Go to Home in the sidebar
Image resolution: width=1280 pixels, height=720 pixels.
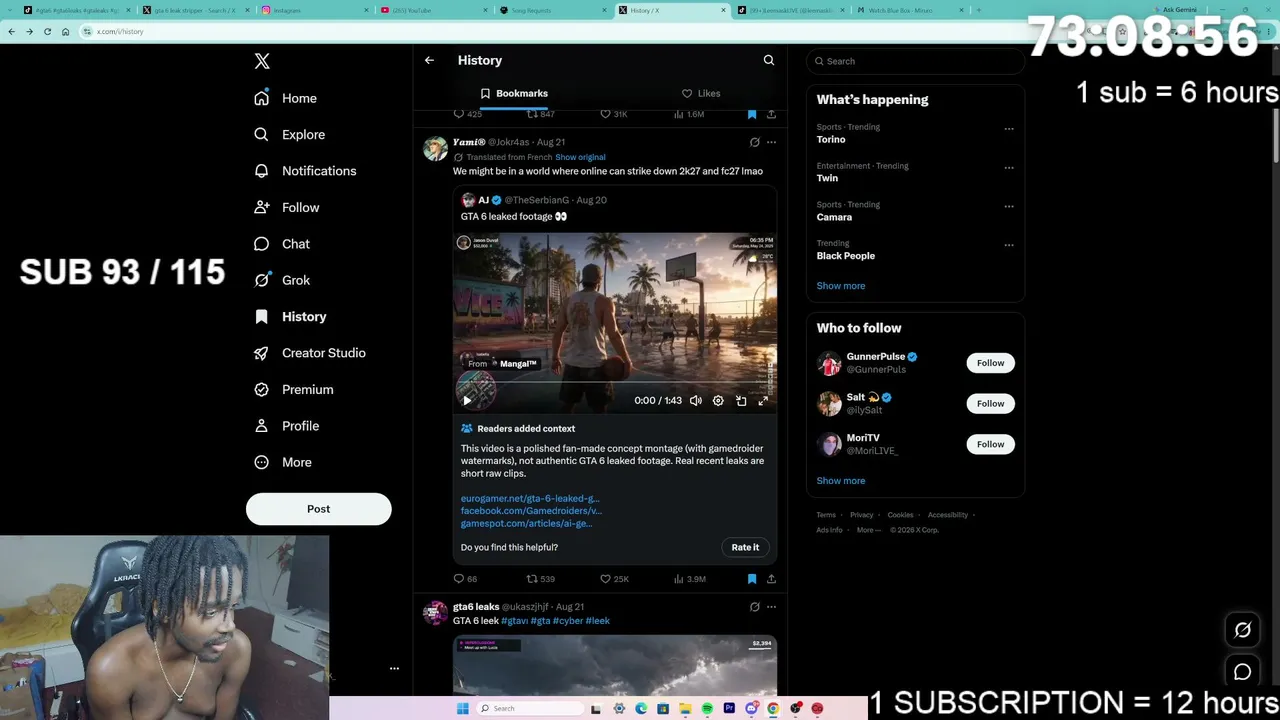285,98
